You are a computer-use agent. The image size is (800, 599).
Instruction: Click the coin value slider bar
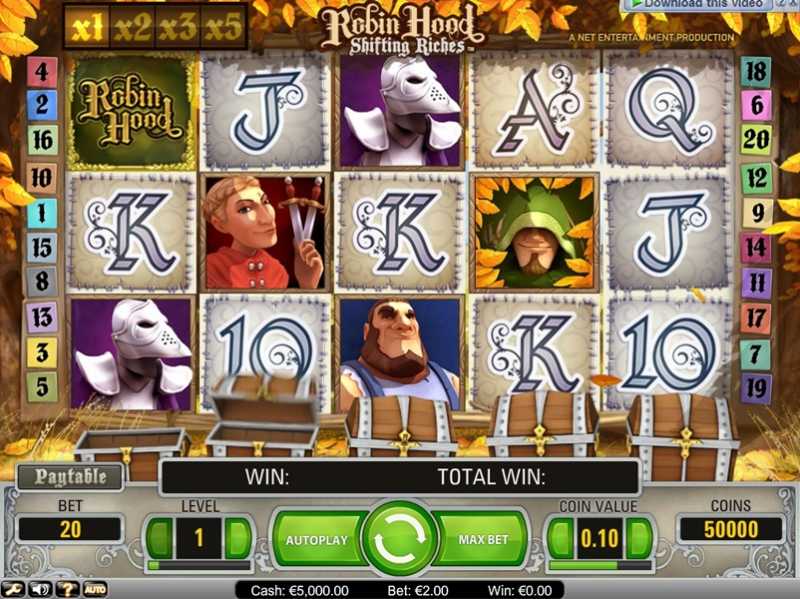pyautogui.click(x=600, y=565)
